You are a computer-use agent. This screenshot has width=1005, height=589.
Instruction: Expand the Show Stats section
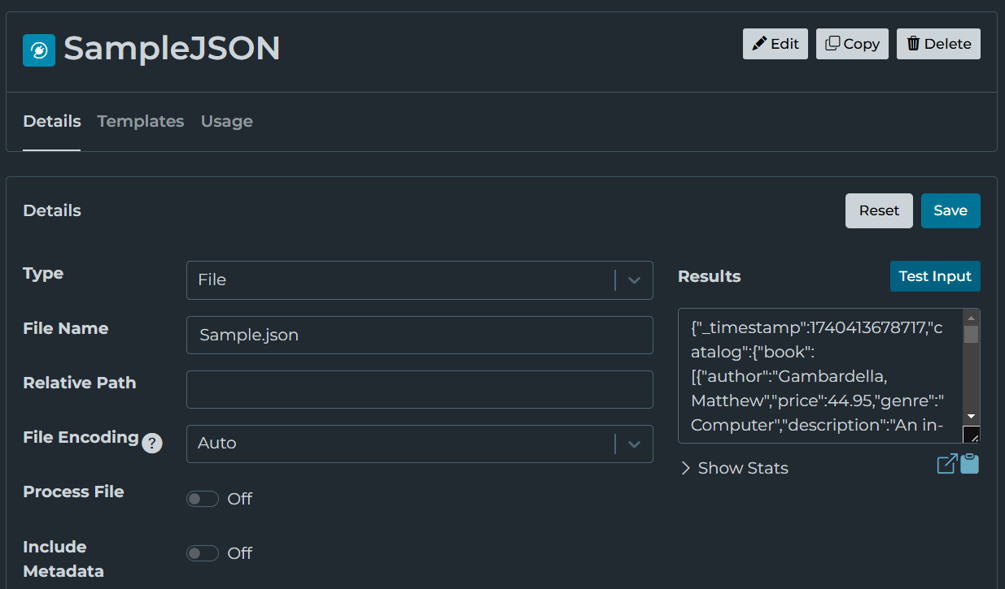(x=733, y=467)
